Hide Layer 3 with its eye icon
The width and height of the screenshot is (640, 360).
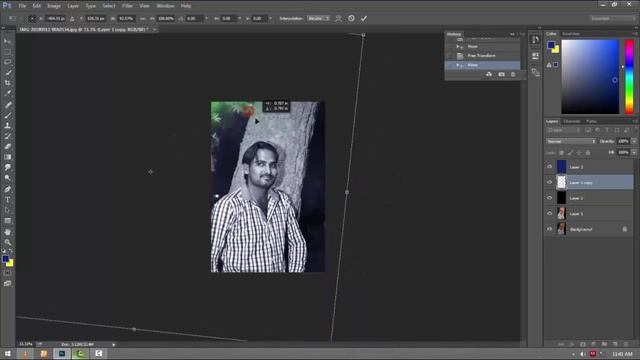coord(549,167)
